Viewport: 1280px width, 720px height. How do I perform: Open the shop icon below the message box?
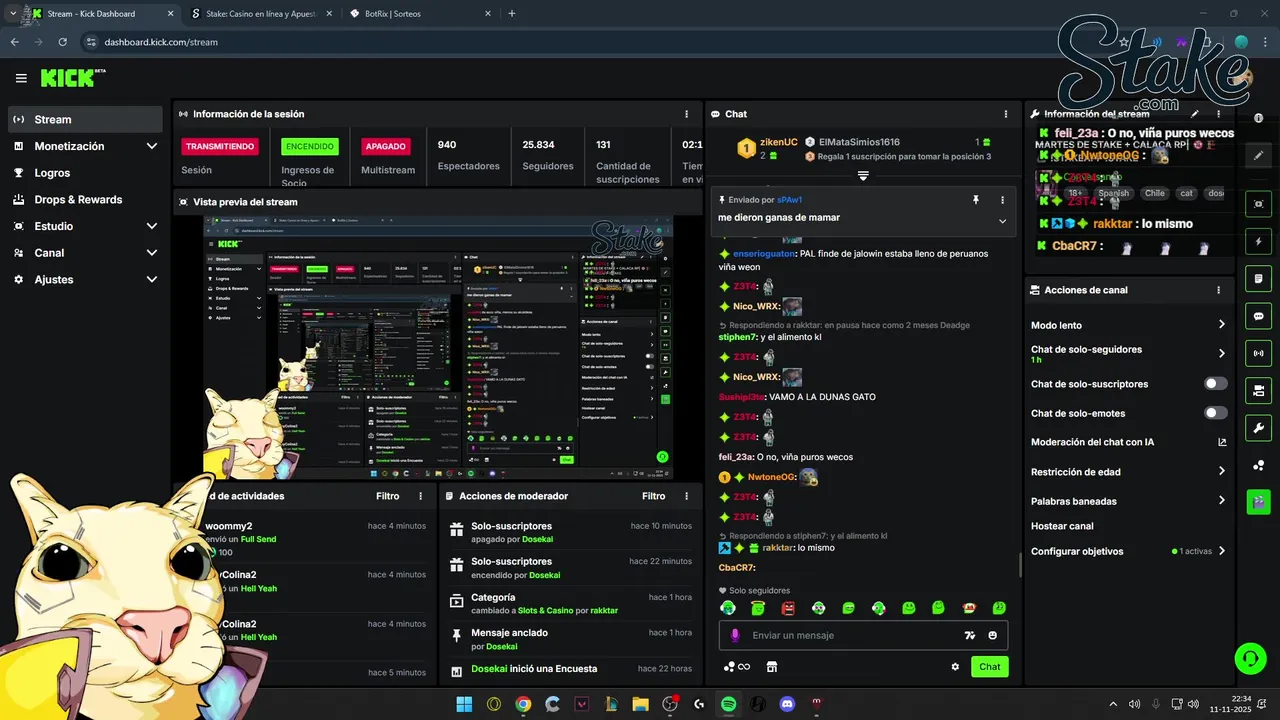click(x=771, y=667)
